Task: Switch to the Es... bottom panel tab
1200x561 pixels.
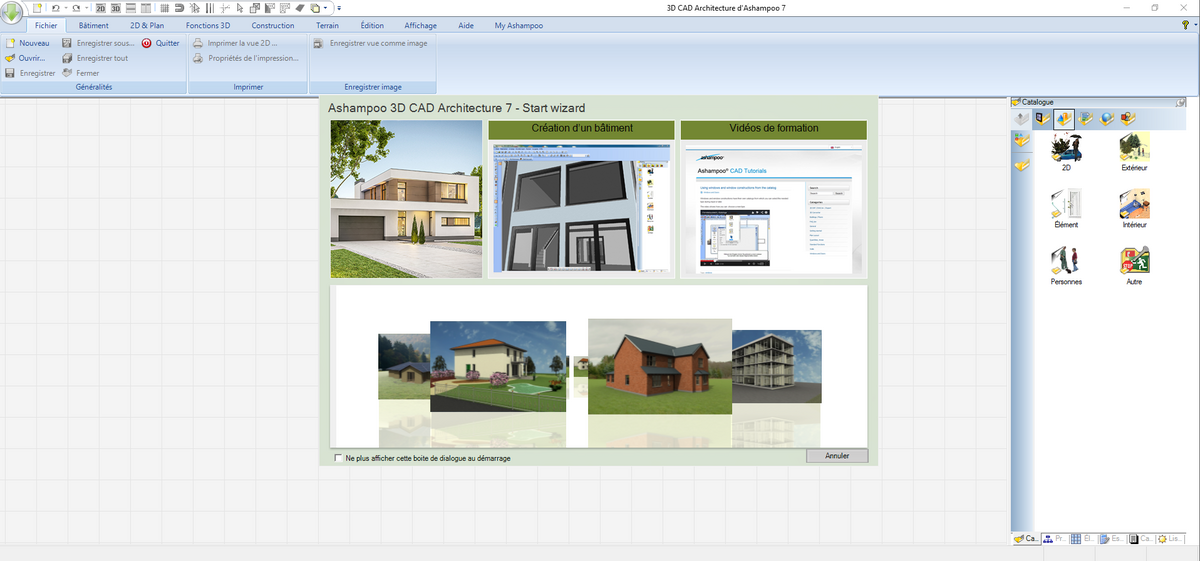Action: tap(1112, 538)
